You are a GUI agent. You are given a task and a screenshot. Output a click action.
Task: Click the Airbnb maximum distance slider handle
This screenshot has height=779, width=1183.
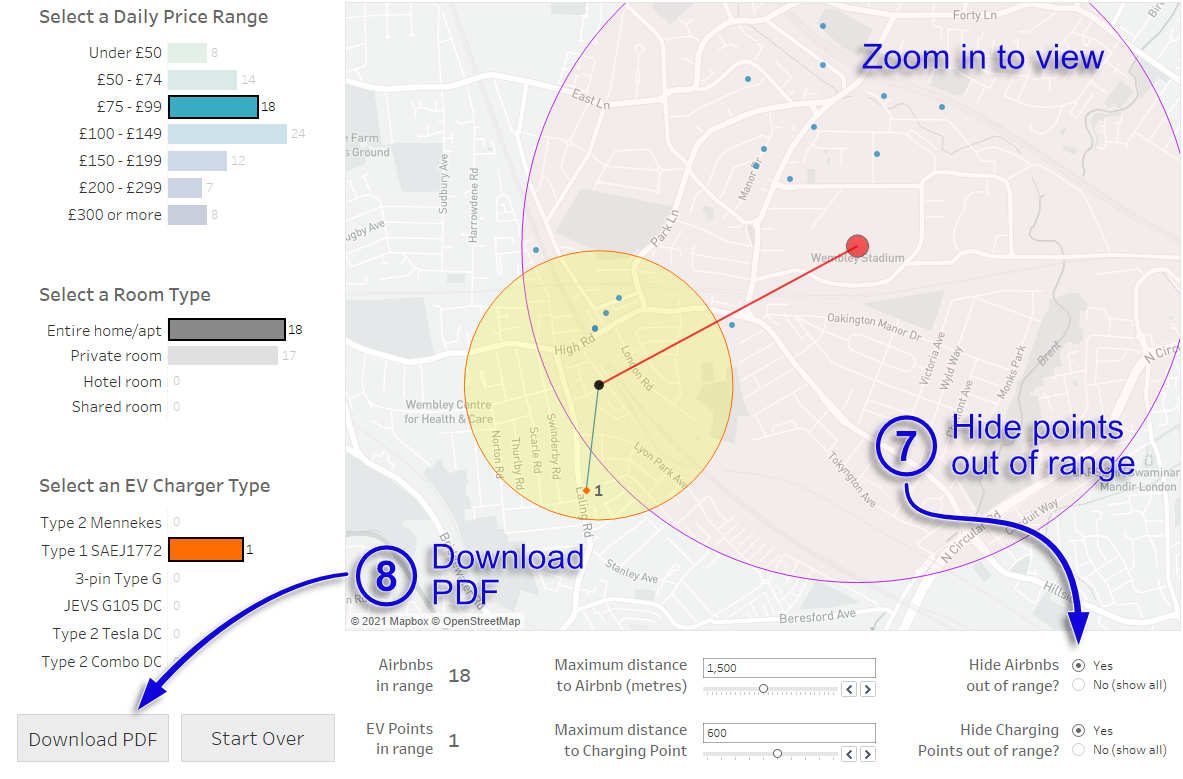pos(763,689)
